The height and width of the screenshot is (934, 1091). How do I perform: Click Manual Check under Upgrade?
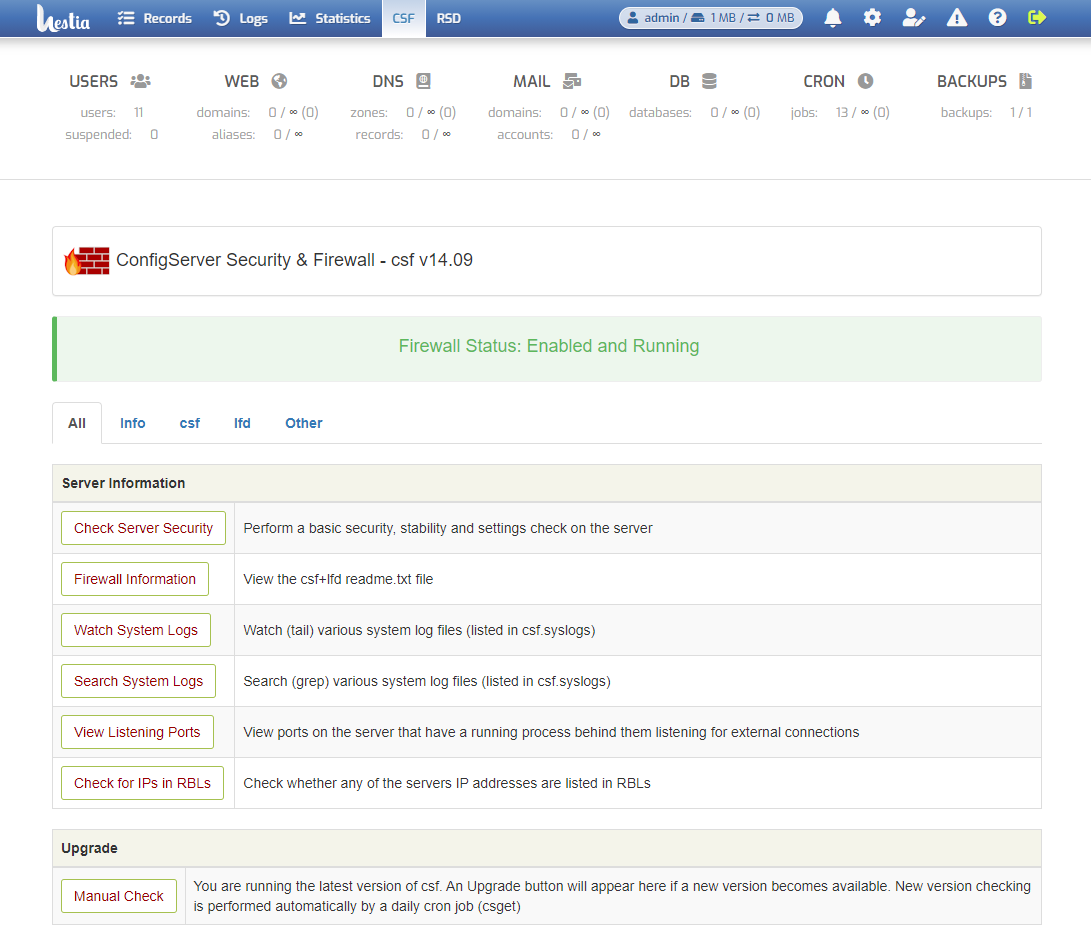tap(118, 896)
